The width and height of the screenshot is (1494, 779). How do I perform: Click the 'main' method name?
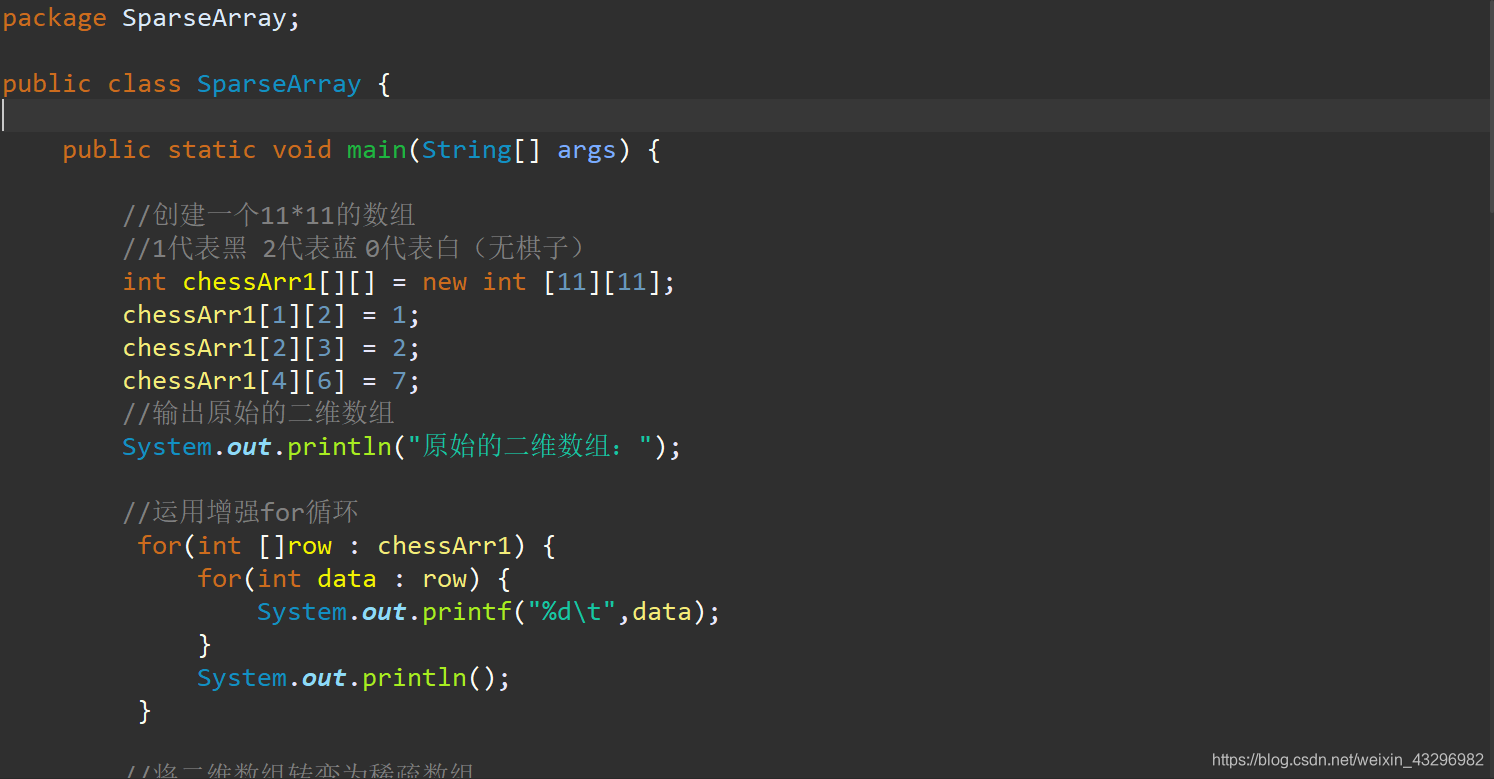376,150
